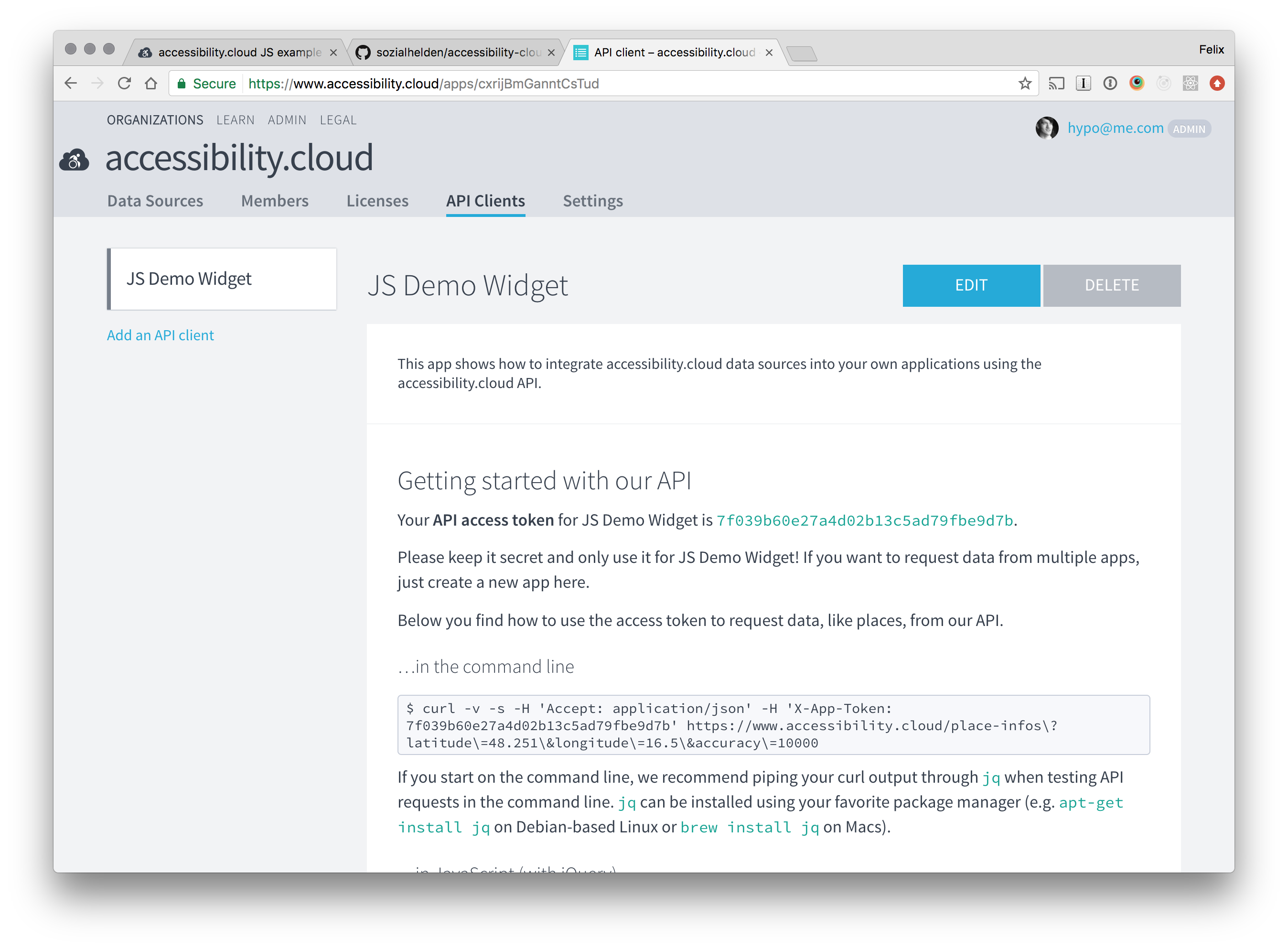This screenshot has width=1288, height=949.
Task: Click the browser back arrow
Action: (x=71, y=83)
